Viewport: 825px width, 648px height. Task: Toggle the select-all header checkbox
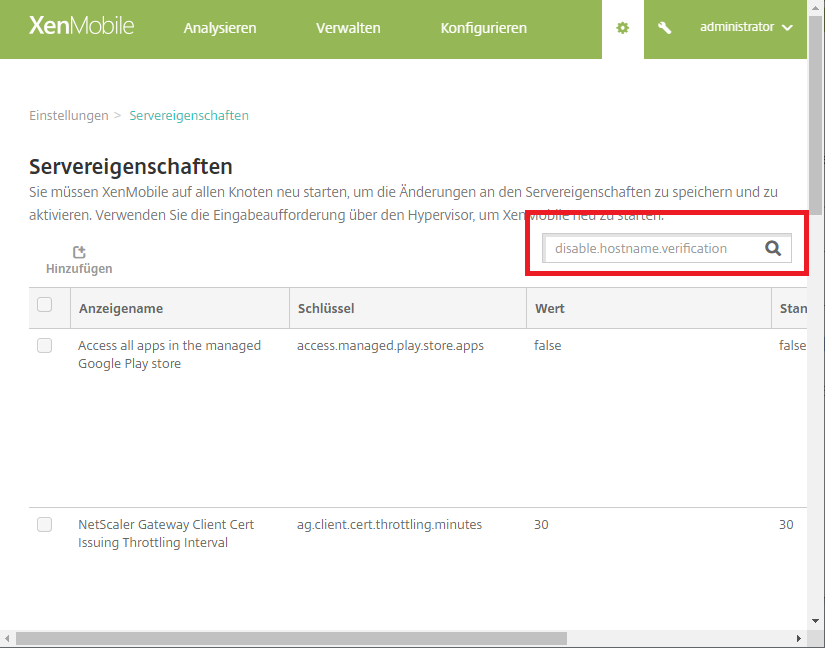(45, 305)
